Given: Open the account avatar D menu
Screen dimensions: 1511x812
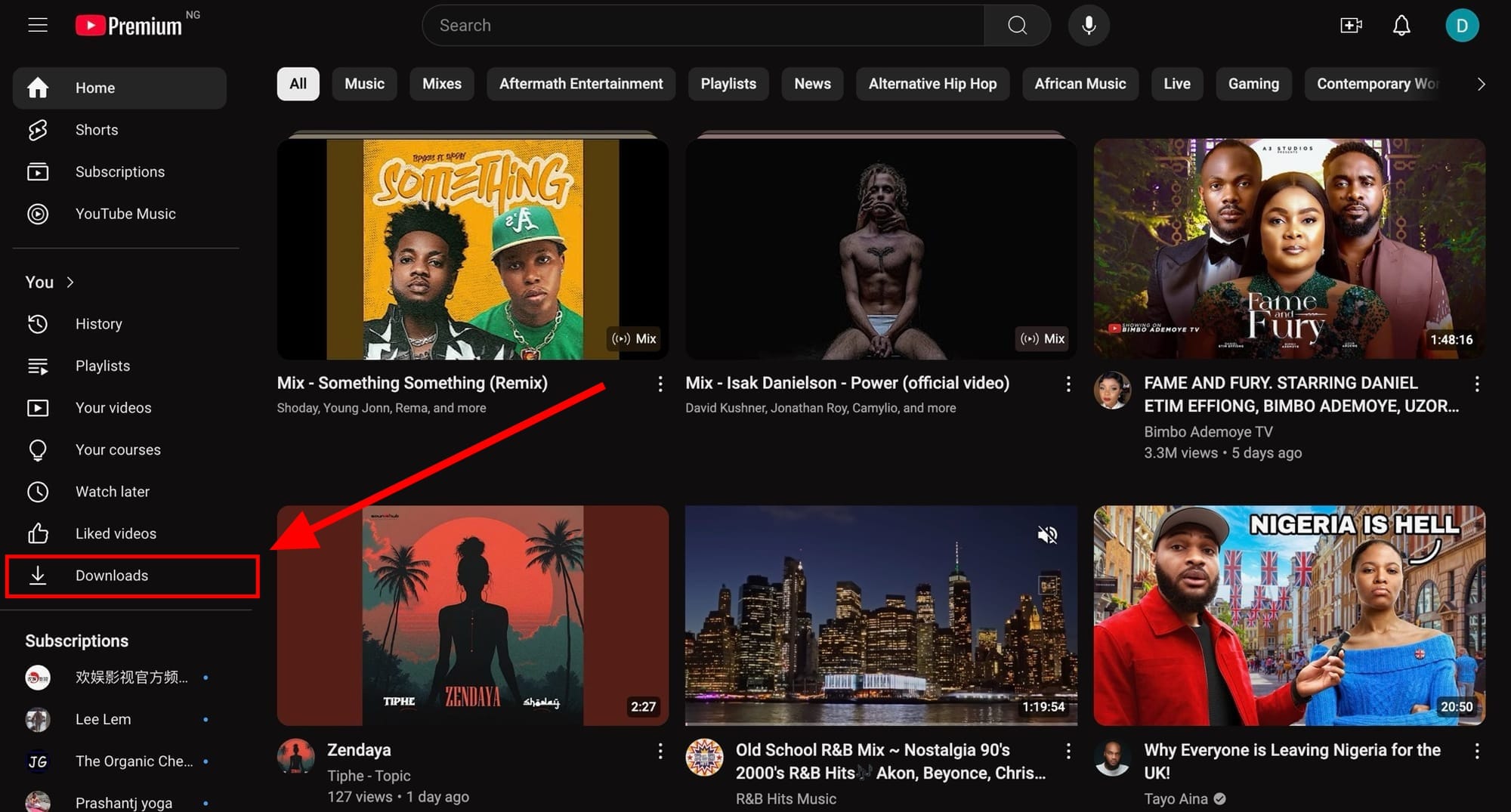Looking at the screenshot, I should (x=1462, y=26).
